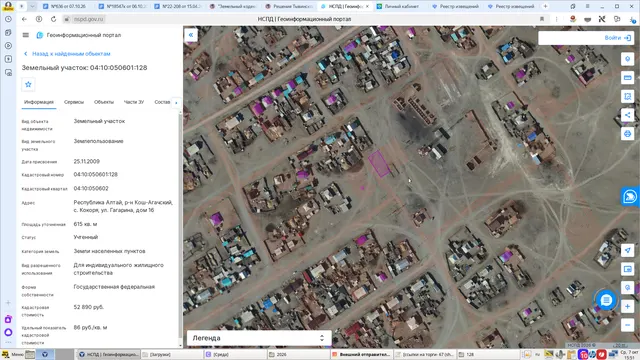Viewport: 640px width, 360px height.
Task: Open the browser downloads icon
Action: [x=632, y=19]
